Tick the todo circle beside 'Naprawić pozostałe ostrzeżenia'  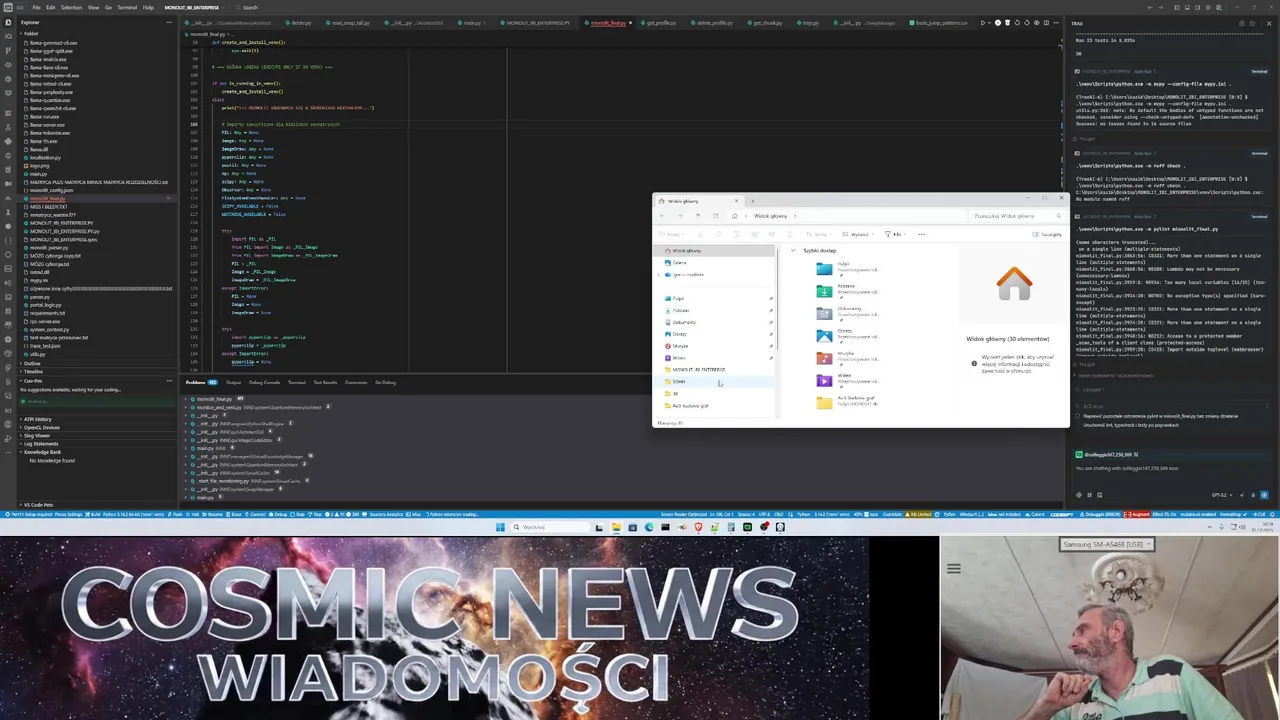click(1077, 416)
